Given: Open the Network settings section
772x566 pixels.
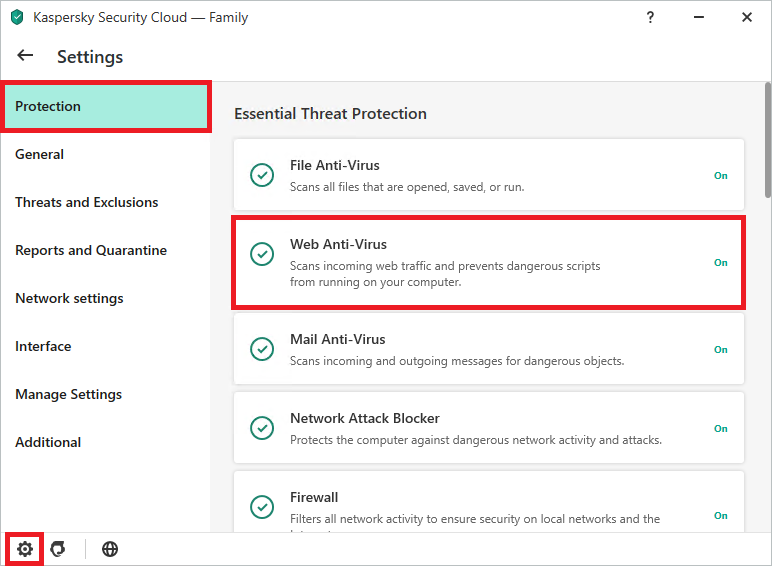Looking at the screenshot, I should (x=69, y=298).
